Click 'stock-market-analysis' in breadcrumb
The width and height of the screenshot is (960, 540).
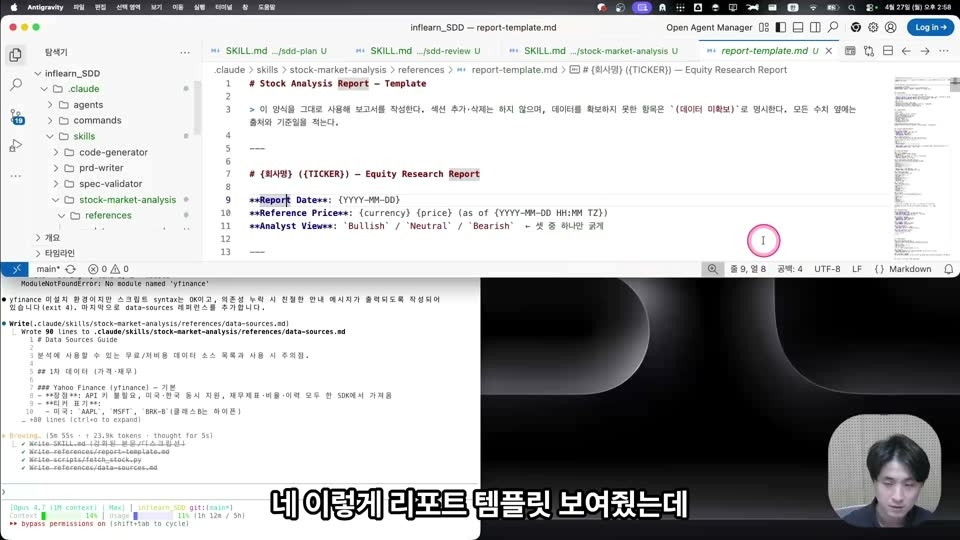(338, 70)
